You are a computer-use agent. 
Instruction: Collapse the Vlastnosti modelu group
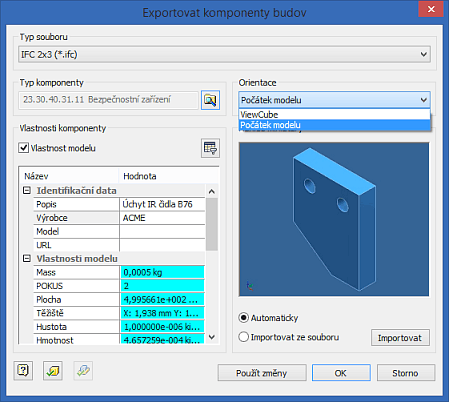click(x=27, y=258)
